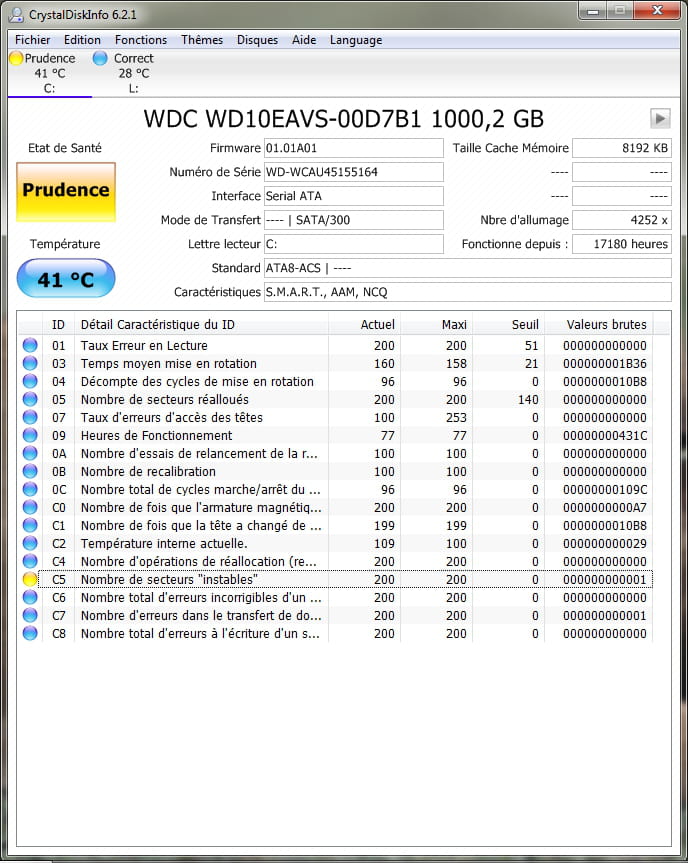The width and height of the screenshot is (688, 863).
Task: Click status orb for ID C8 row
Action: (x=30, y=633)
